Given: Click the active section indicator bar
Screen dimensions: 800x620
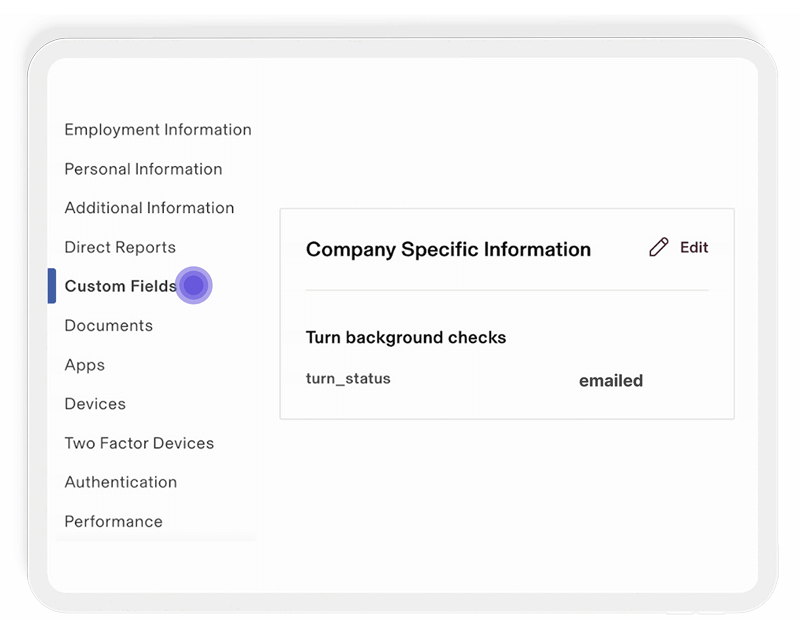Looking at the screenshot, I should pos(51,285).
